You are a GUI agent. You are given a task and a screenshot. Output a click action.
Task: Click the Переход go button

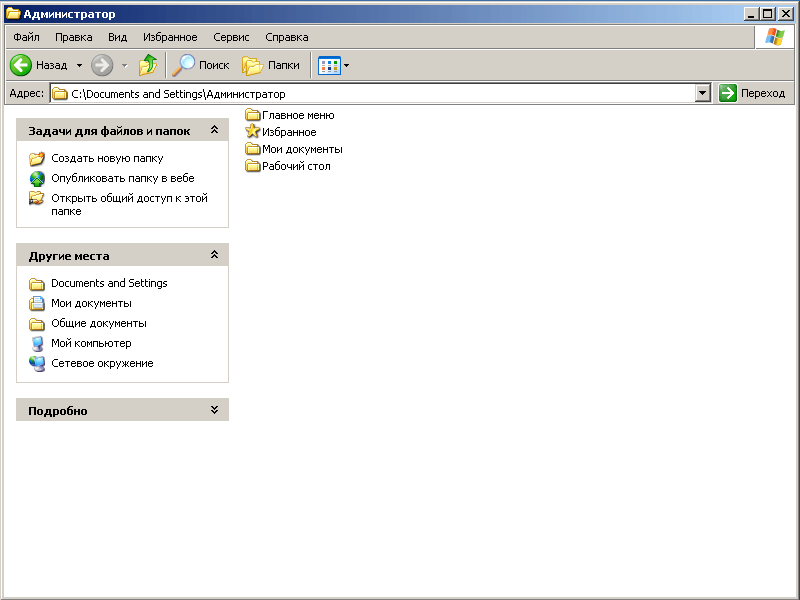pos(752,93)
